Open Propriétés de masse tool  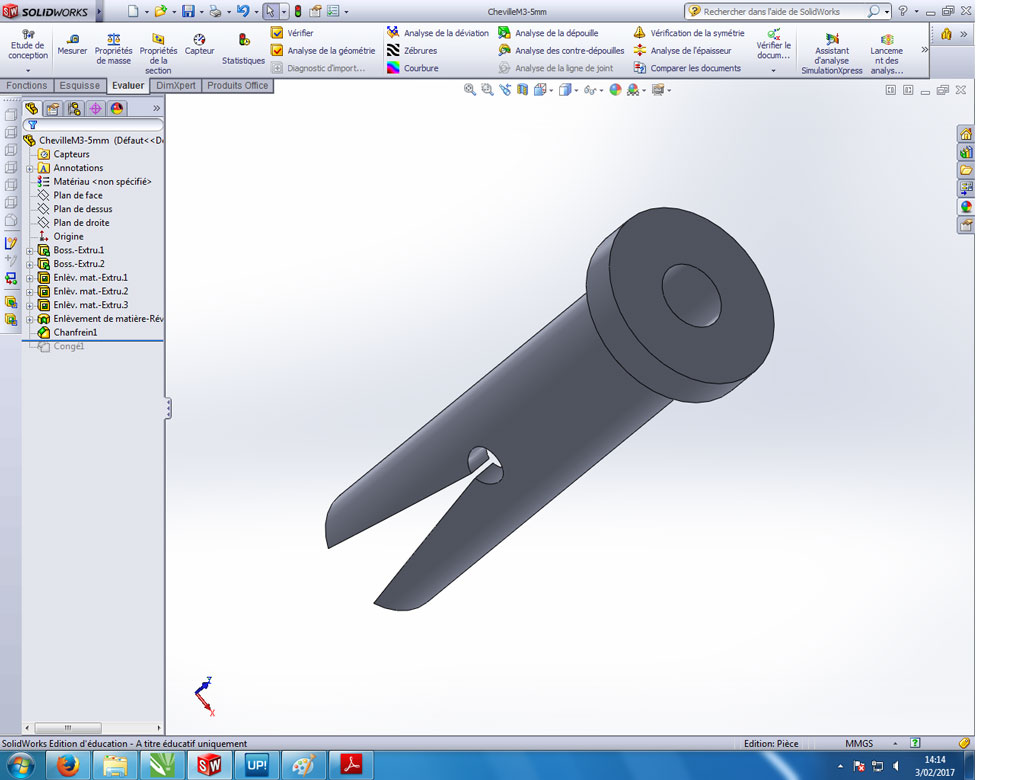[113, 49]
